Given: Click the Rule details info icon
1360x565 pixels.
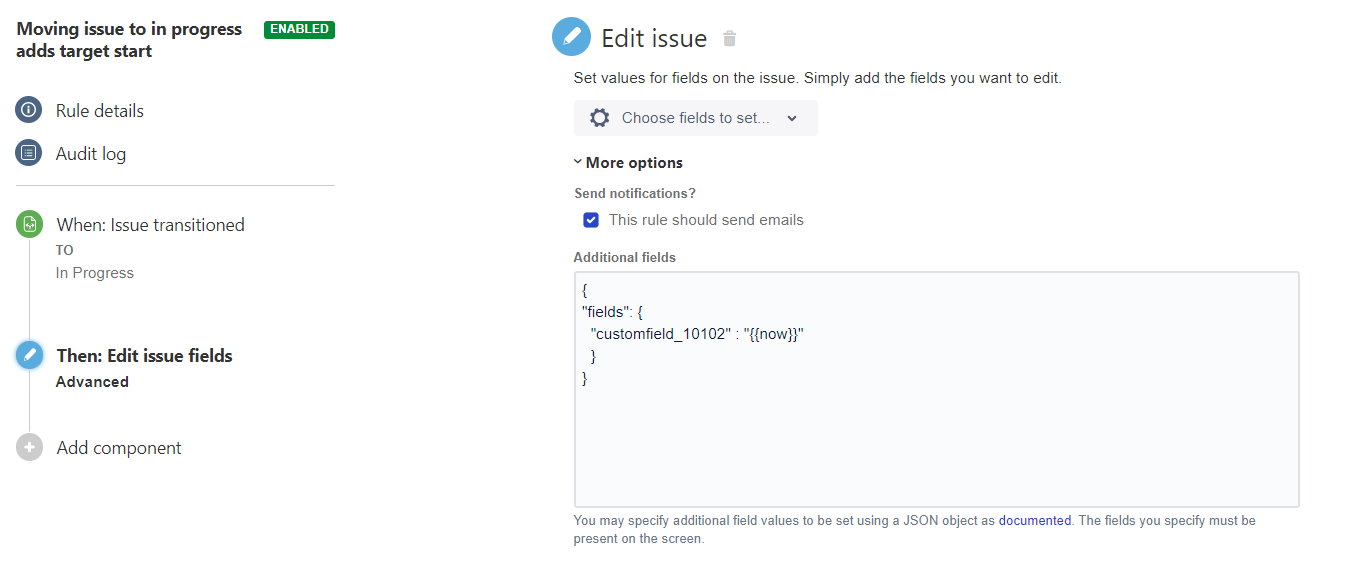Looking at the screenshot, I should tap(29, 110).
